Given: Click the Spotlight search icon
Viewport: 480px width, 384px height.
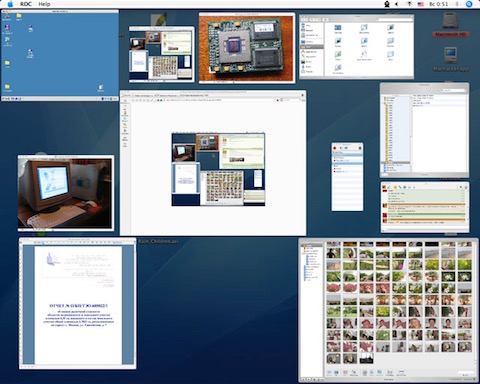Looking at the screenshot, I should pyautogui.click(x=469, y=4).
